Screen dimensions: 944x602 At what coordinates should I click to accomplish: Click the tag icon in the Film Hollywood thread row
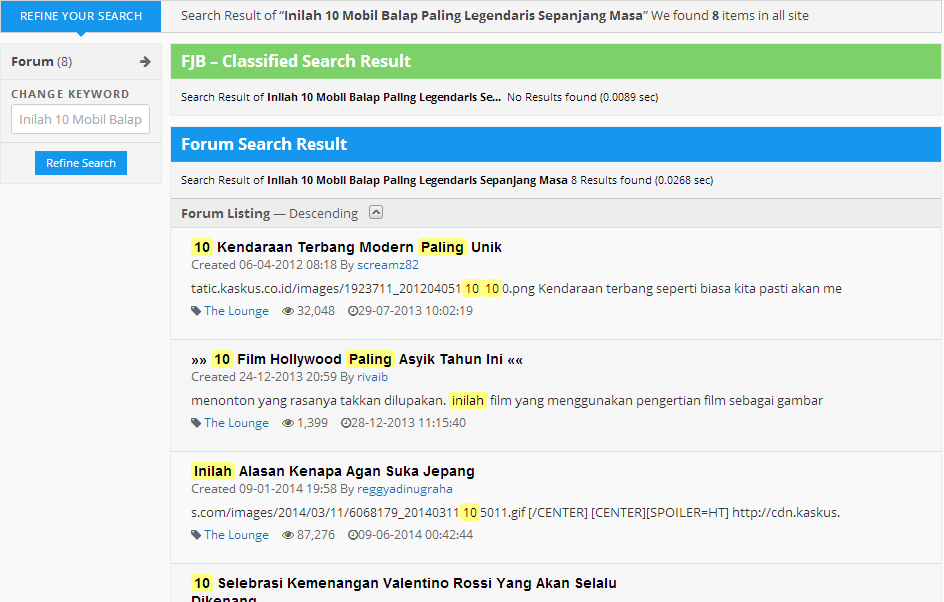(x=196, y=423)
